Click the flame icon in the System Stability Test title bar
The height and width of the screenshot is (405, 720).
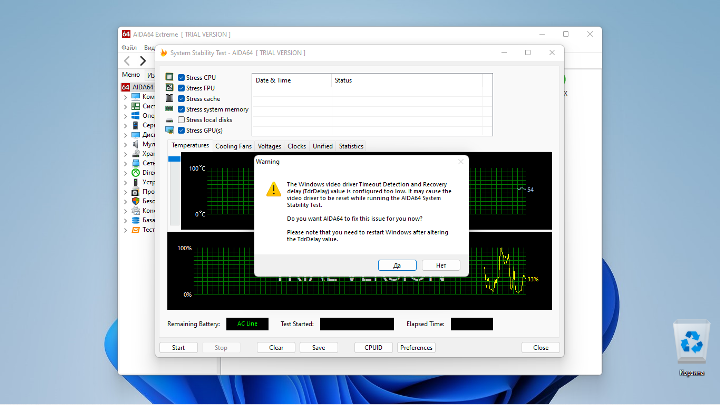(163, 53)
